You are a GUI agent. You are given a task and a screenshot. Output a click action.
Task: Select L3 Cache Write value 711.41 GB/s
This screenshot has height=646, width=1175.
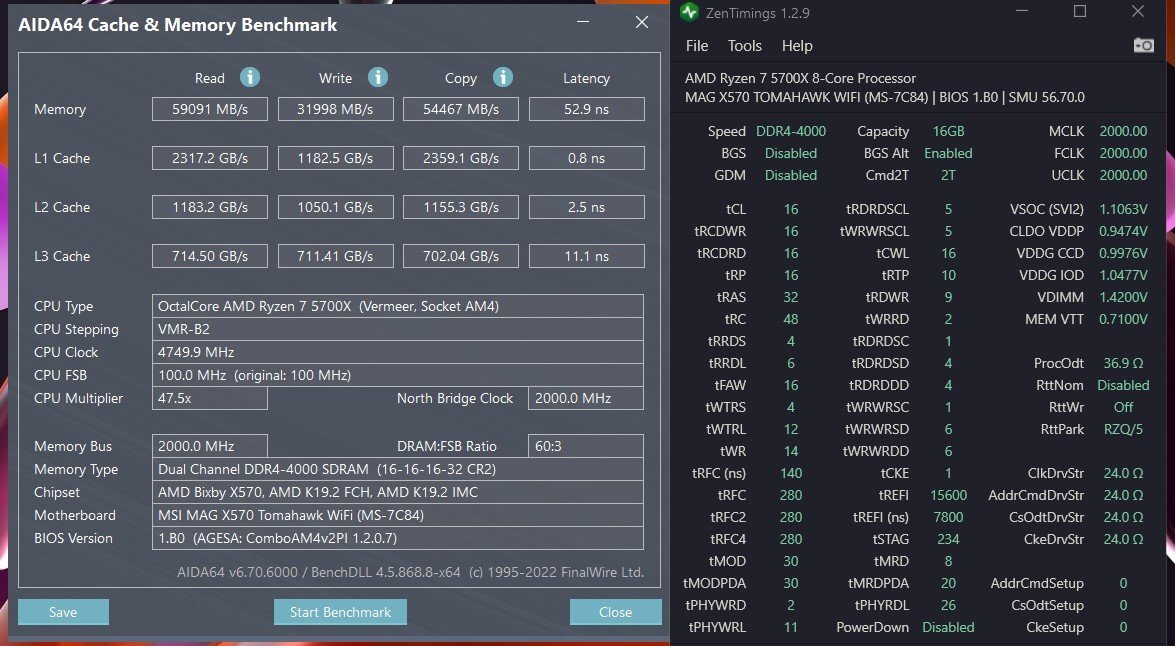[x=336, y=256]
